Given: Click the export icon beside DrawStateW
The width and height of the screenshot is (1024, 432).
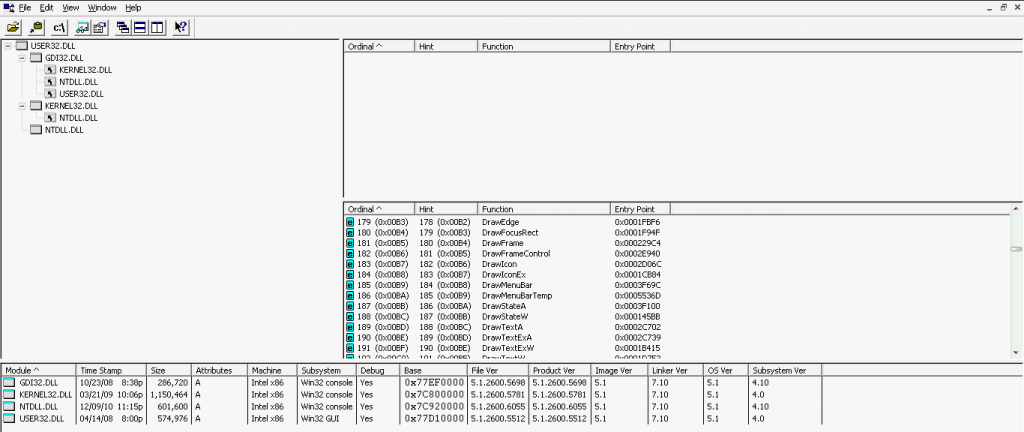Looking at the screenshot, I should (x=349, y=316).
